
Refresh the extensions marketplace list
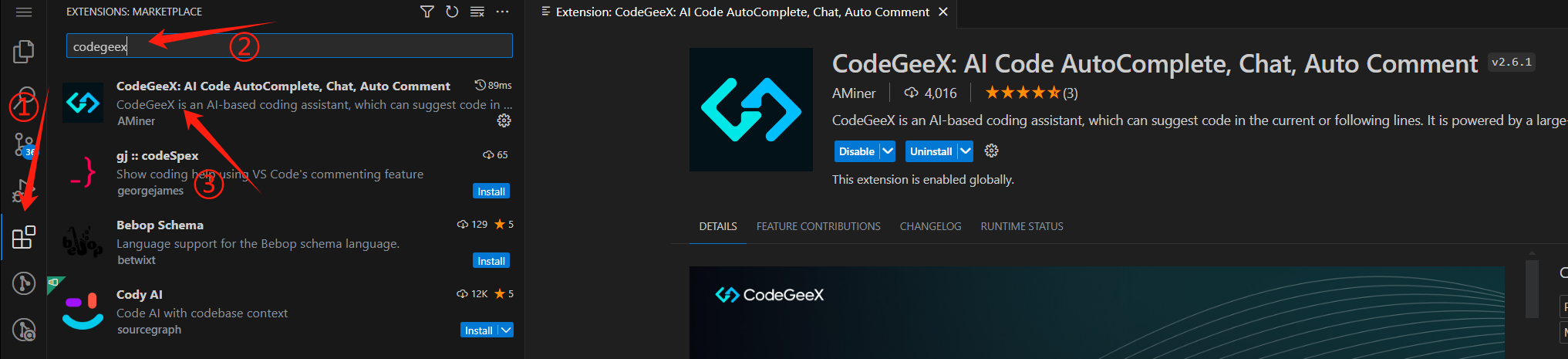click(x=452, y=12)
